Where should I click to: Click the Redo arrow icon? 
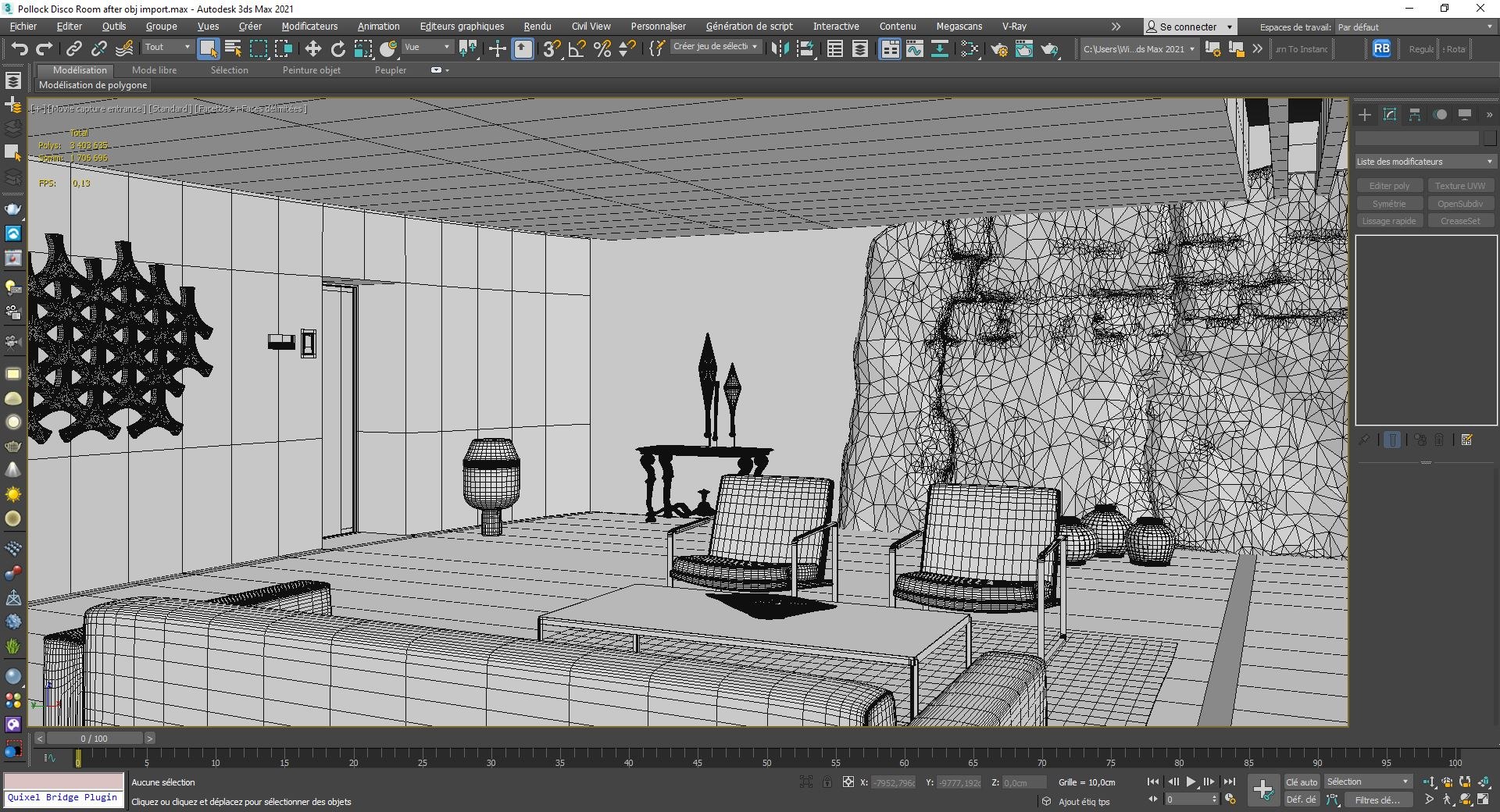coord(45,49)
